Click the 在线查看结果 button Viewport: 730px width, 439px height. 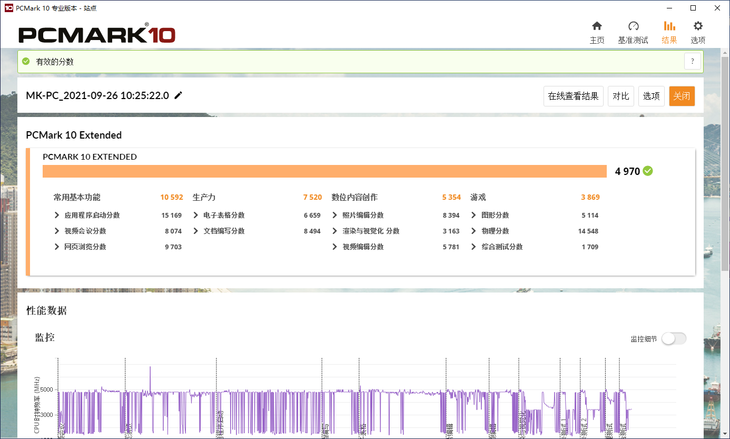click(573, 96)
